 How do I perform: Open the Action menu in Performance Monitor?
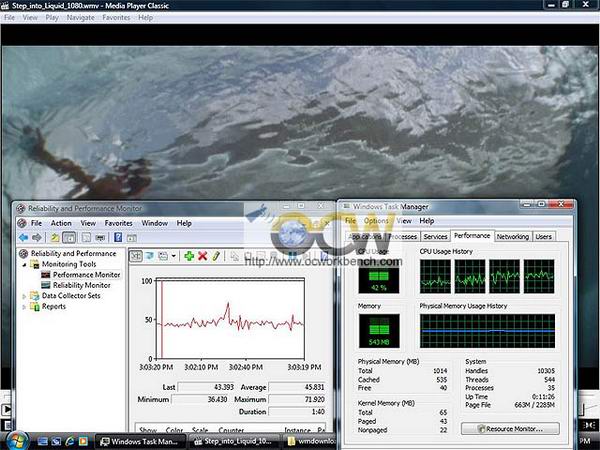point(61,223)
